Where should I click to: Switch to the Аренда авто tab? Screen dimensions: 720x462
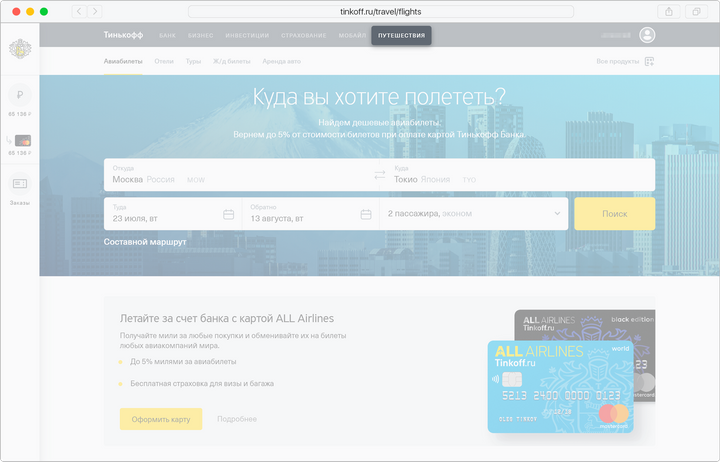[x=281, y=61]
